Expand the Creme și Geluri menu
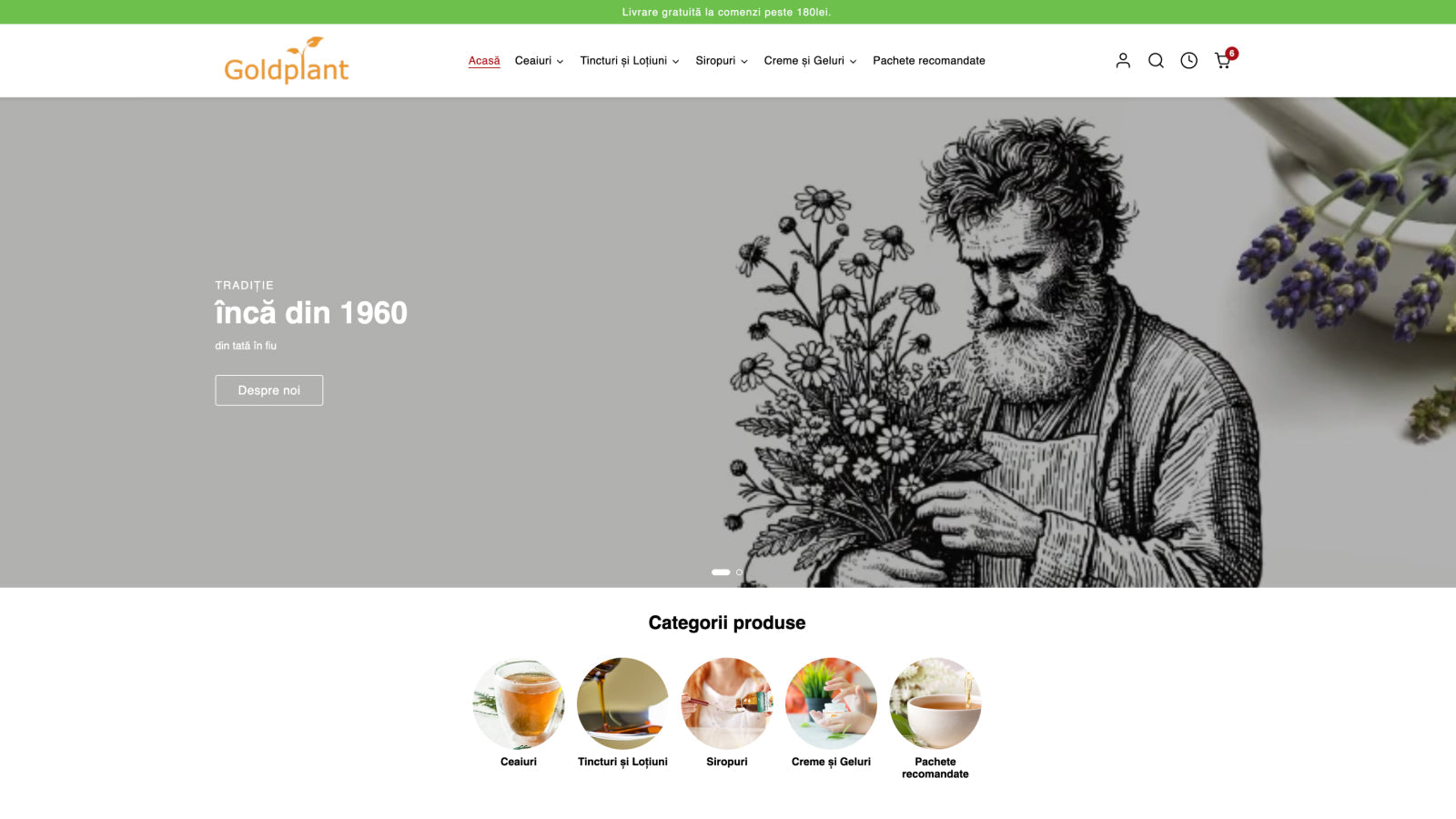The image size is (1456, 819). pos(810,61)
